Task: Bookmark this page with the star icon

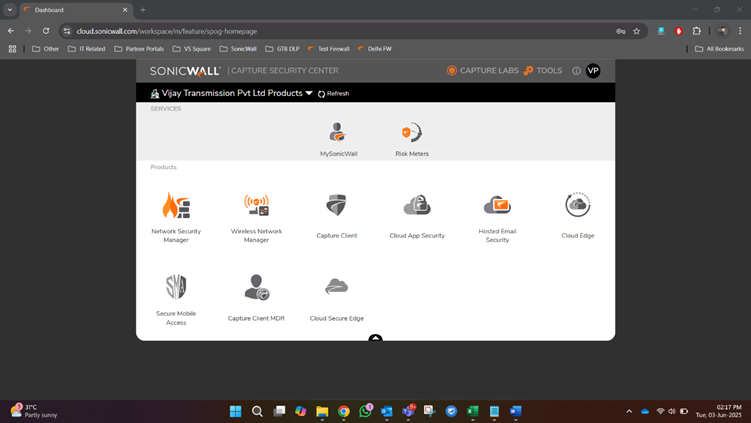Action: pyautogui.click(x=637, y=31)
